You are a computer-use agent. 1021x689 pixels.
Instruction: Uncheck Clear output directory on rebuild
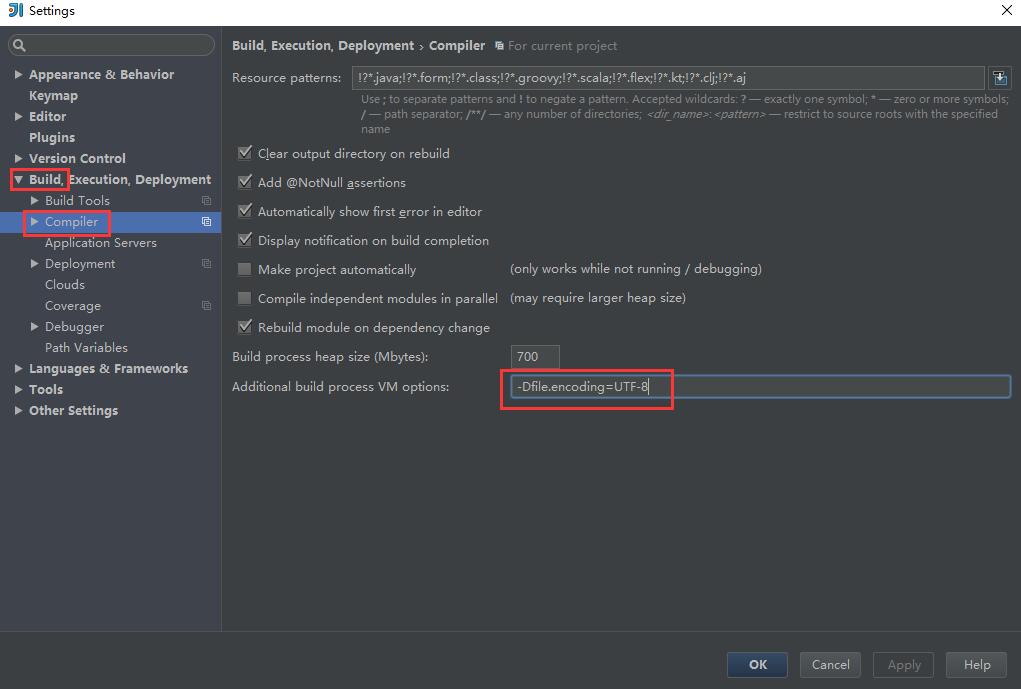pyautogui.click(x=245, y=153)
